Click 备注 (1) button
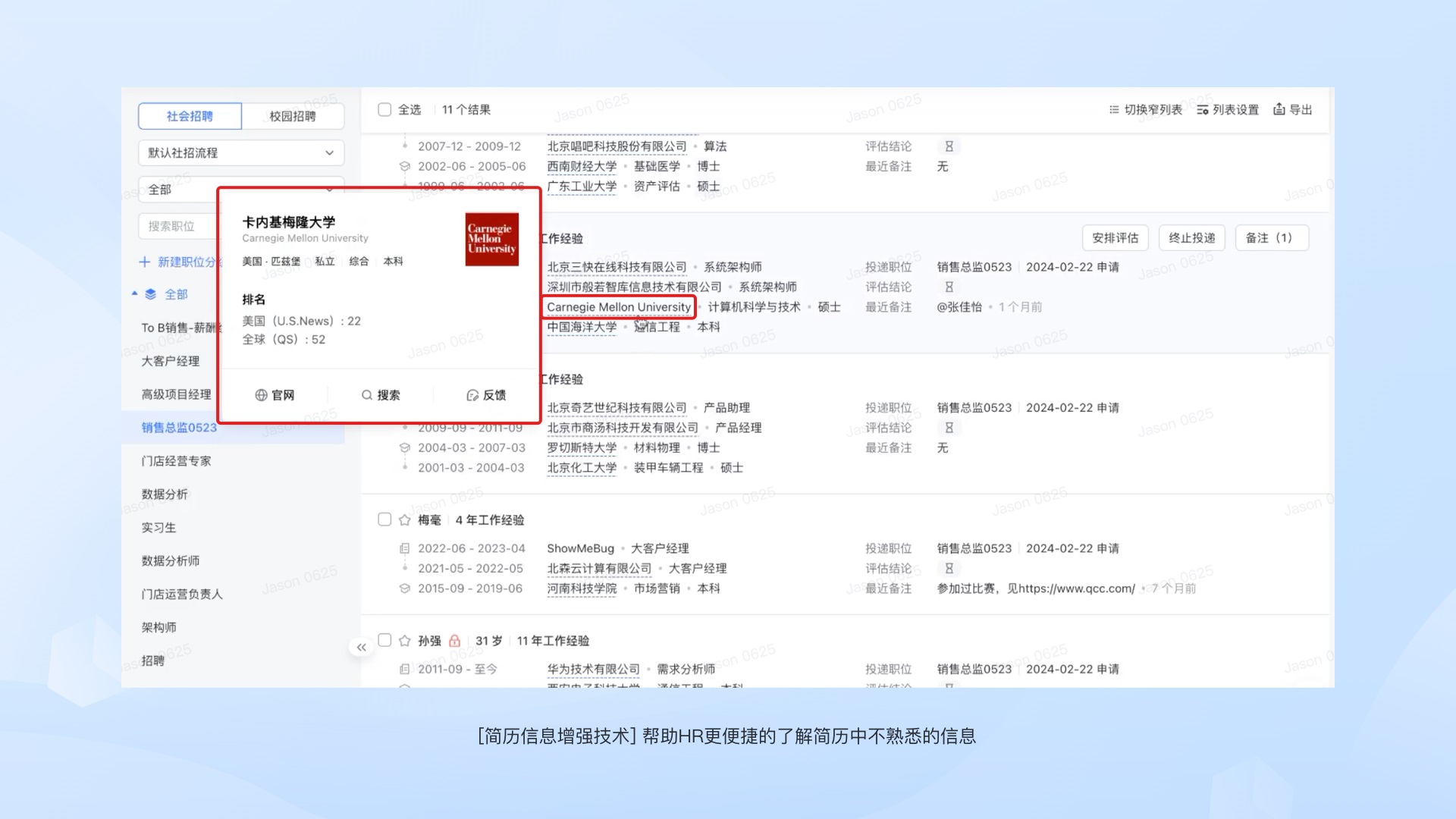This screenshot has height=819, width=1456. pos(1272,237)
